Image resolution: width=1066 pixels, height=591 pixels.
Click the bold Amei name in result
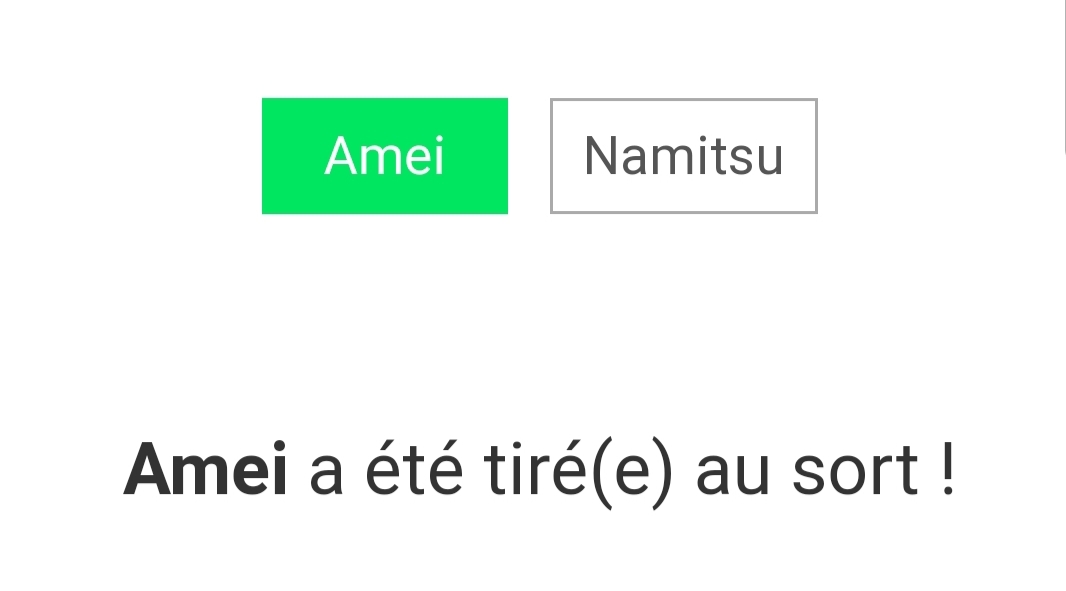coord(205,470)
